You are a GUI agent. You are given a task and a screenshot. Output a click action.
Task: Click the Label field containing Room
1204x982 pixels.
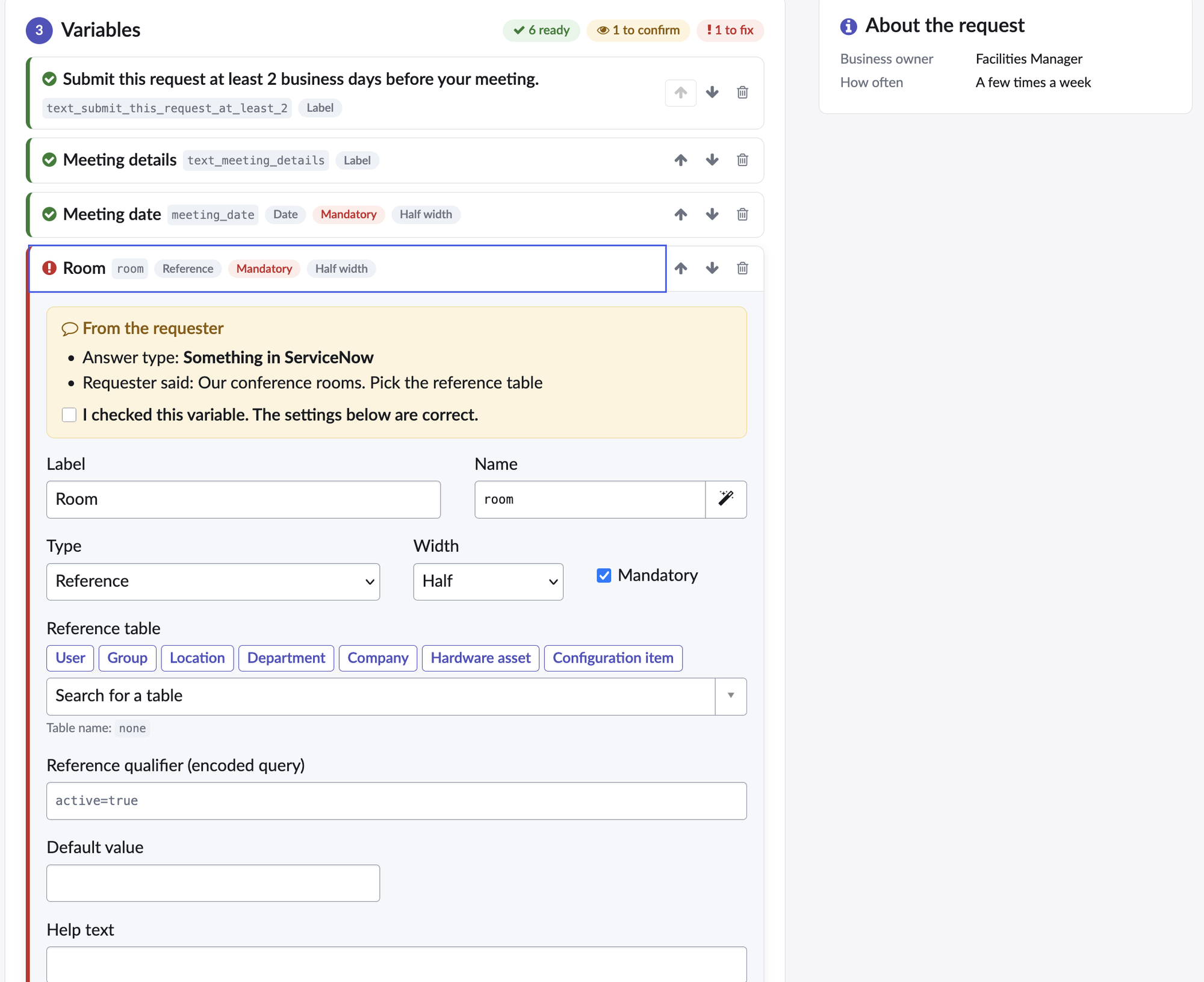243,499
